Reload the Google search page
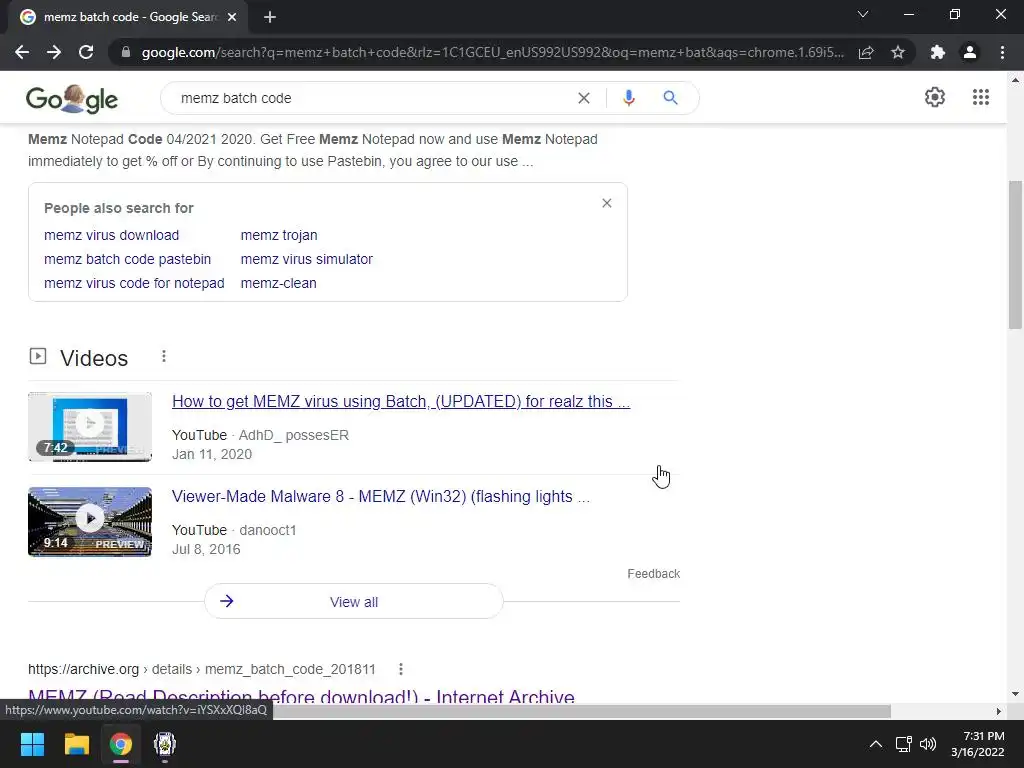This screenshot has width=1024, height=768. tap(86, 52)
